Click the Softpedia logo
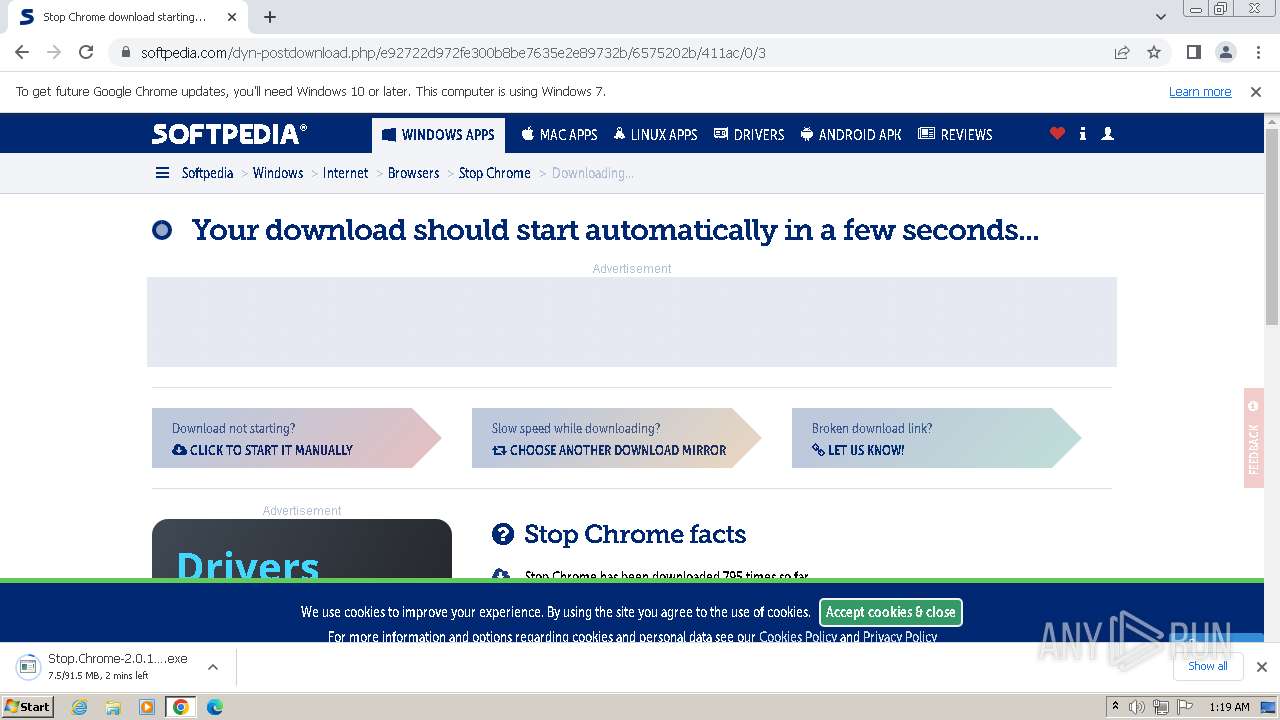The image size is (1280, 720). click(x=230, y=134)
